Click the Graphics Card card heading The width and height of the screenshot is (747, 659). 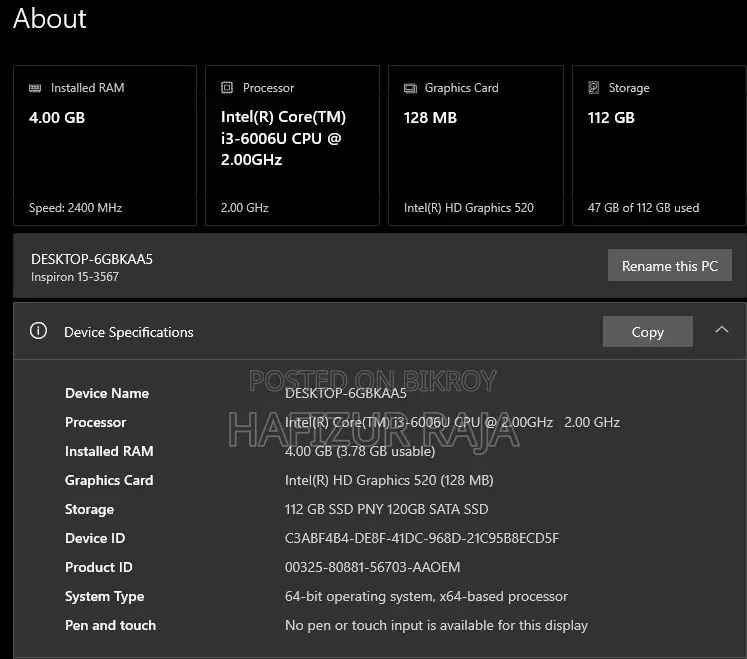pyautogui.click(x=462, y=88)
